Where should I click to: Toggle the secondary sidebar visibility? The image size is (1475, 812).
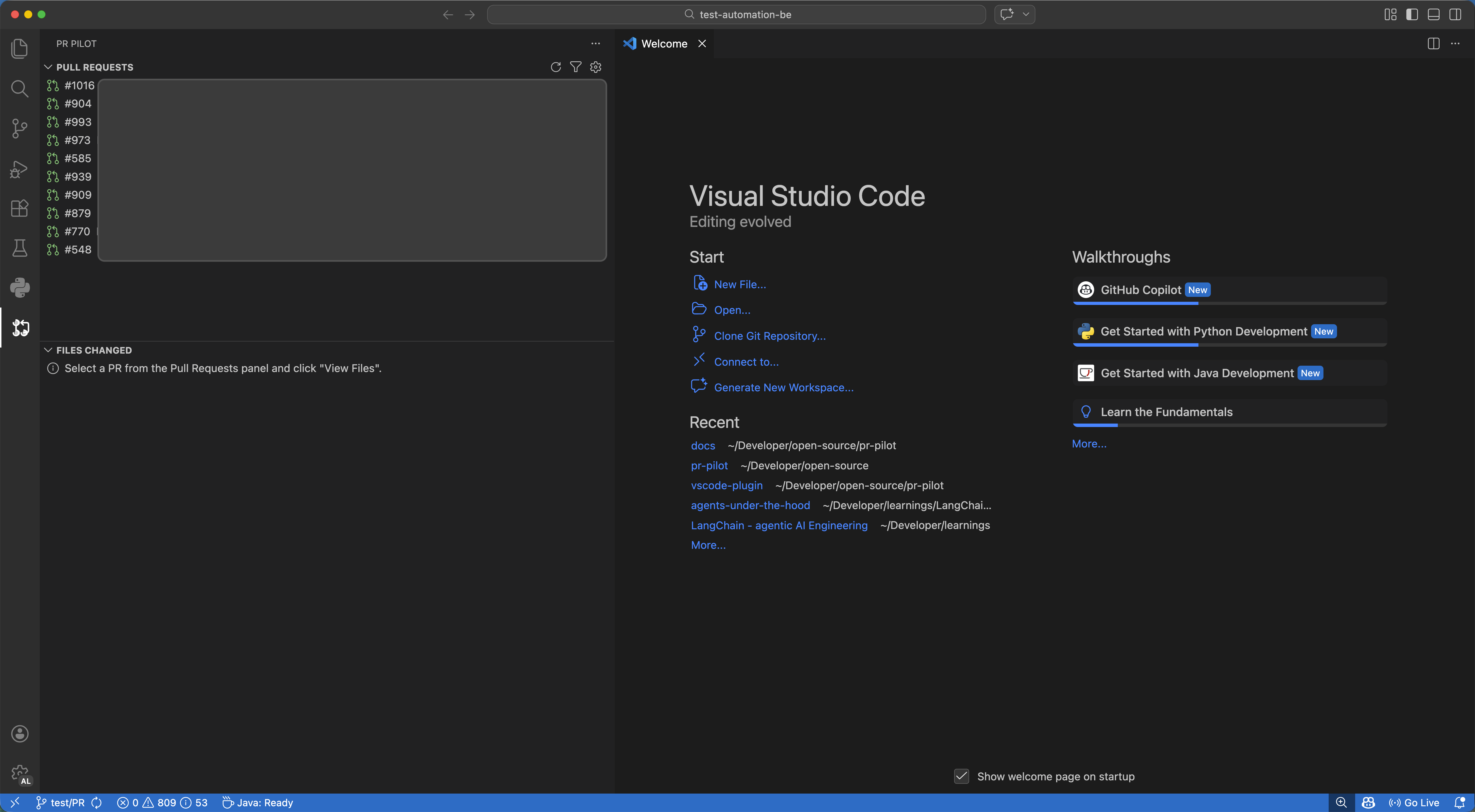(1455, 14)
